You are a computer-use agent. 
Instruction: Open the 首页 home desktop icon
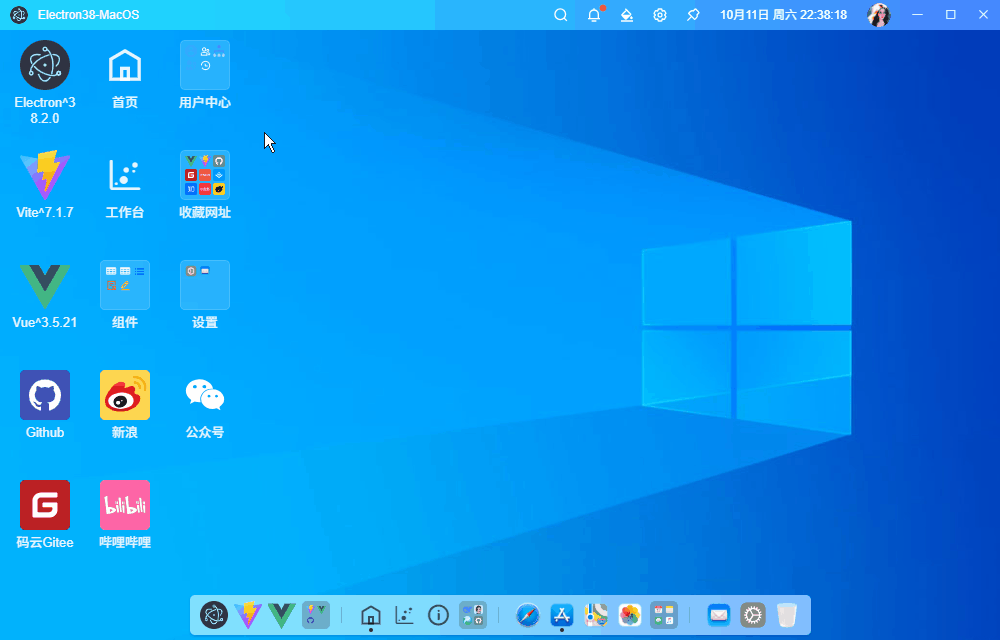(x=125, y=65)
